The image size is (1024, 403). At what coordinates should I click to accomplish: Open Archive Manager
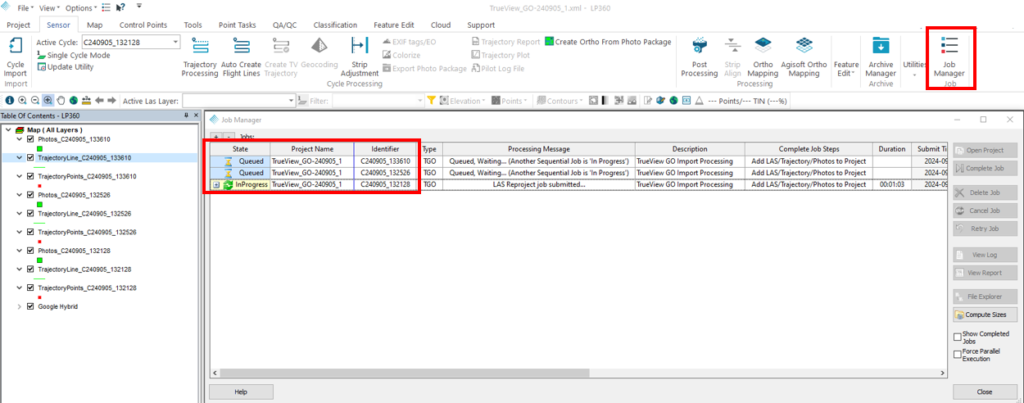click(x=881, y=57)
